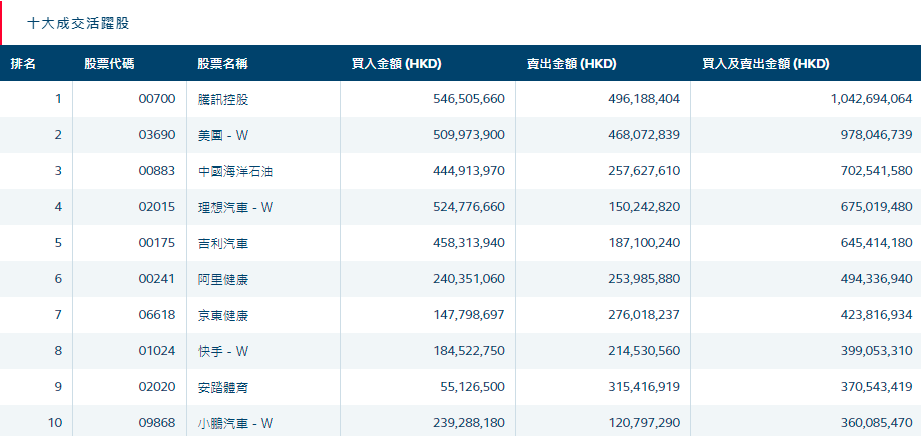Screen dimensions: 921x436
Task: Click the 買入及賣出金額 (HKD) column header
Action: [x=766, y=64]
